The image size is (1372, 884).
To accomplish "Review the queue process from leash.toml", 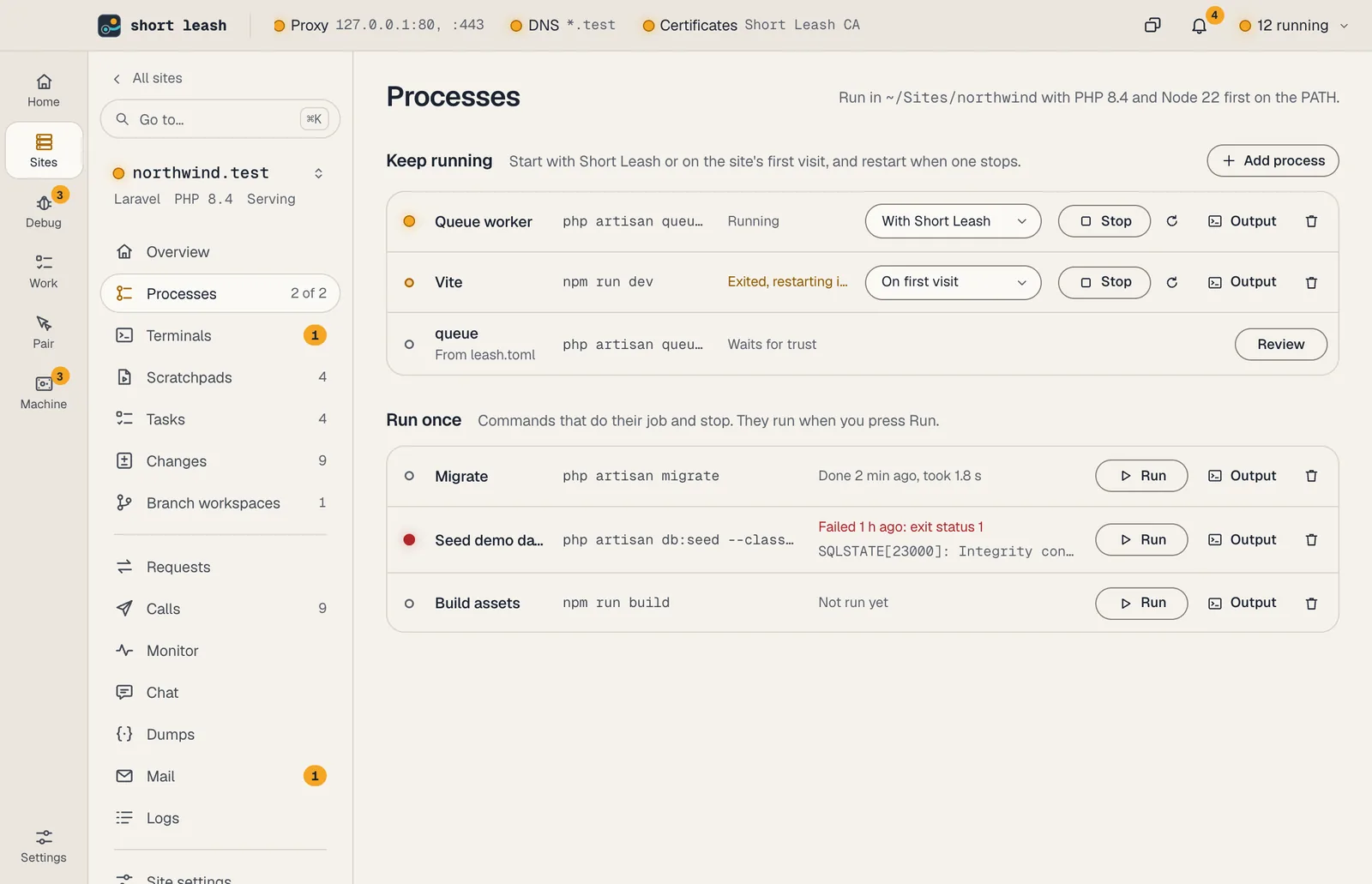I will (1280, 344).
